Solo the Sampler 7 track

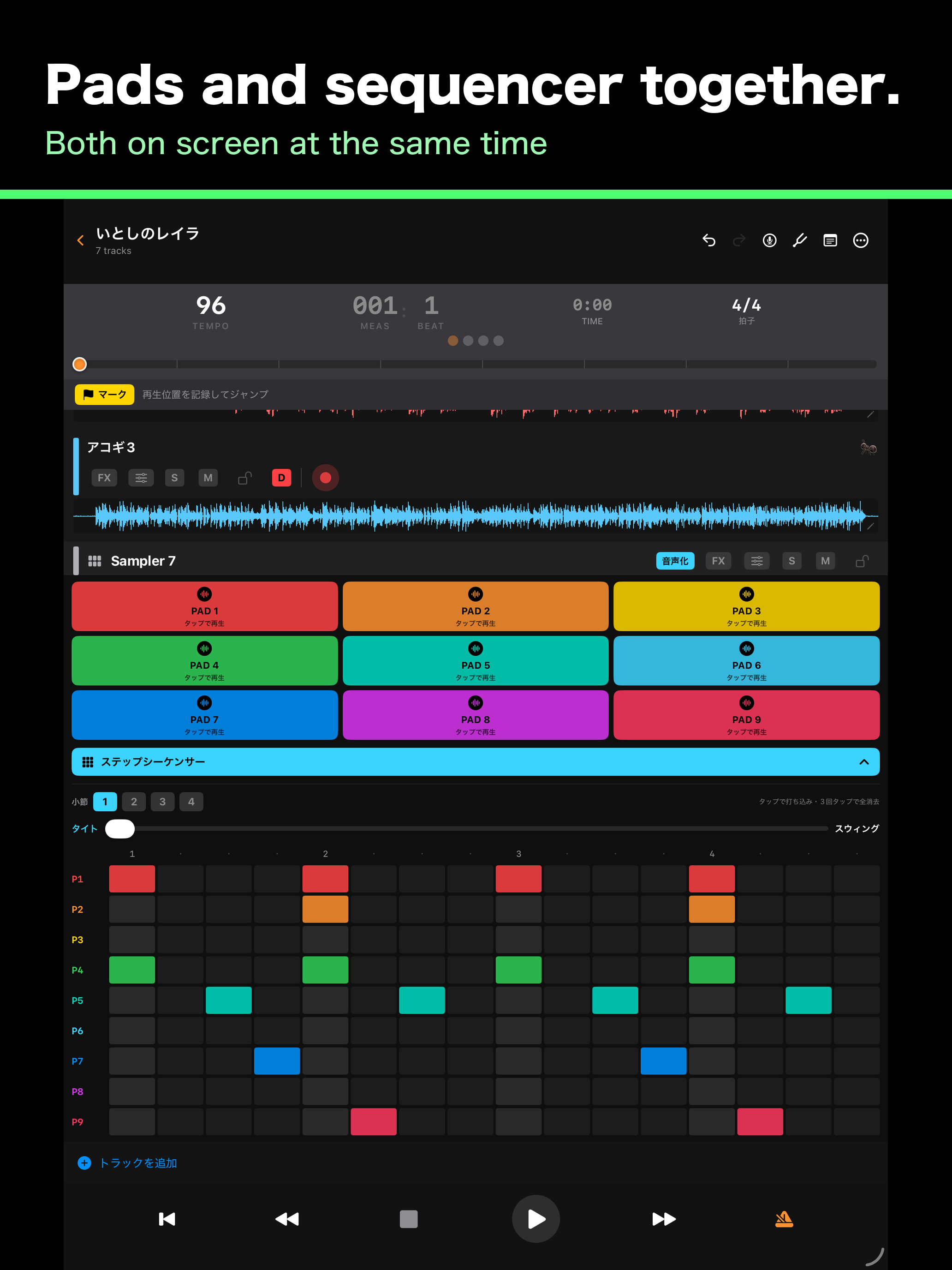[x=792, y=561]
